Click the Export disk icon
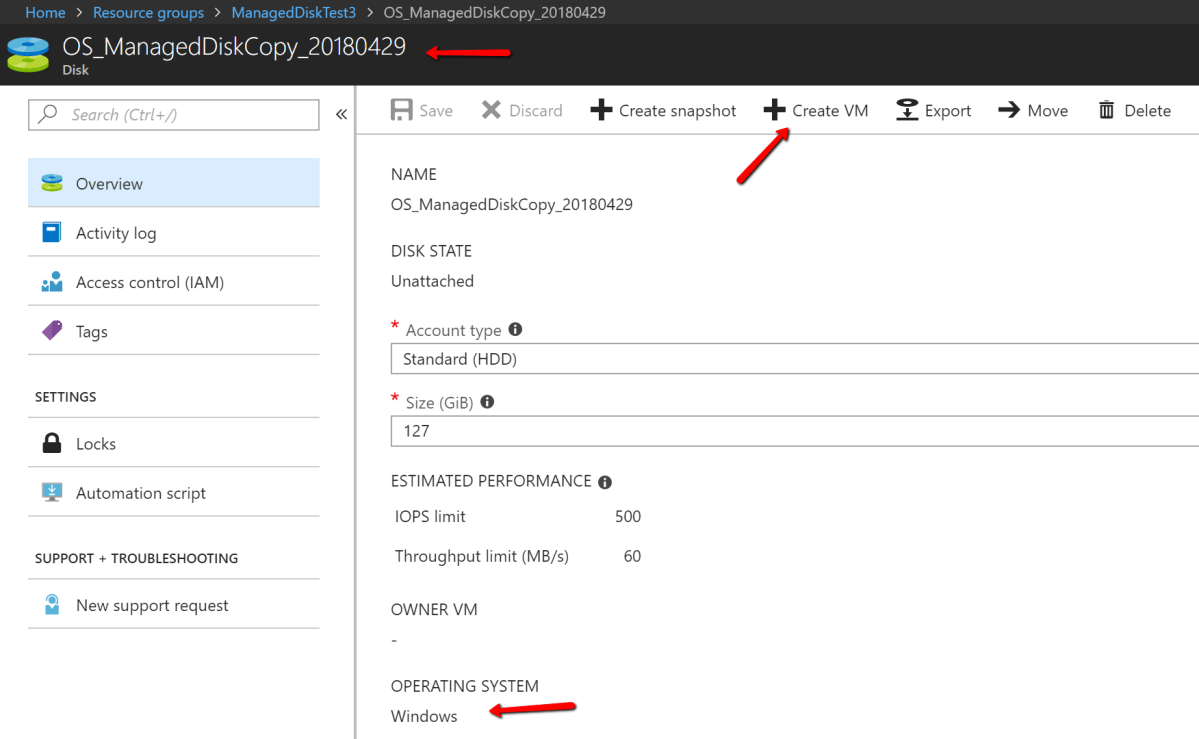This screenshot has height=739, width=1199. (907, 110)
